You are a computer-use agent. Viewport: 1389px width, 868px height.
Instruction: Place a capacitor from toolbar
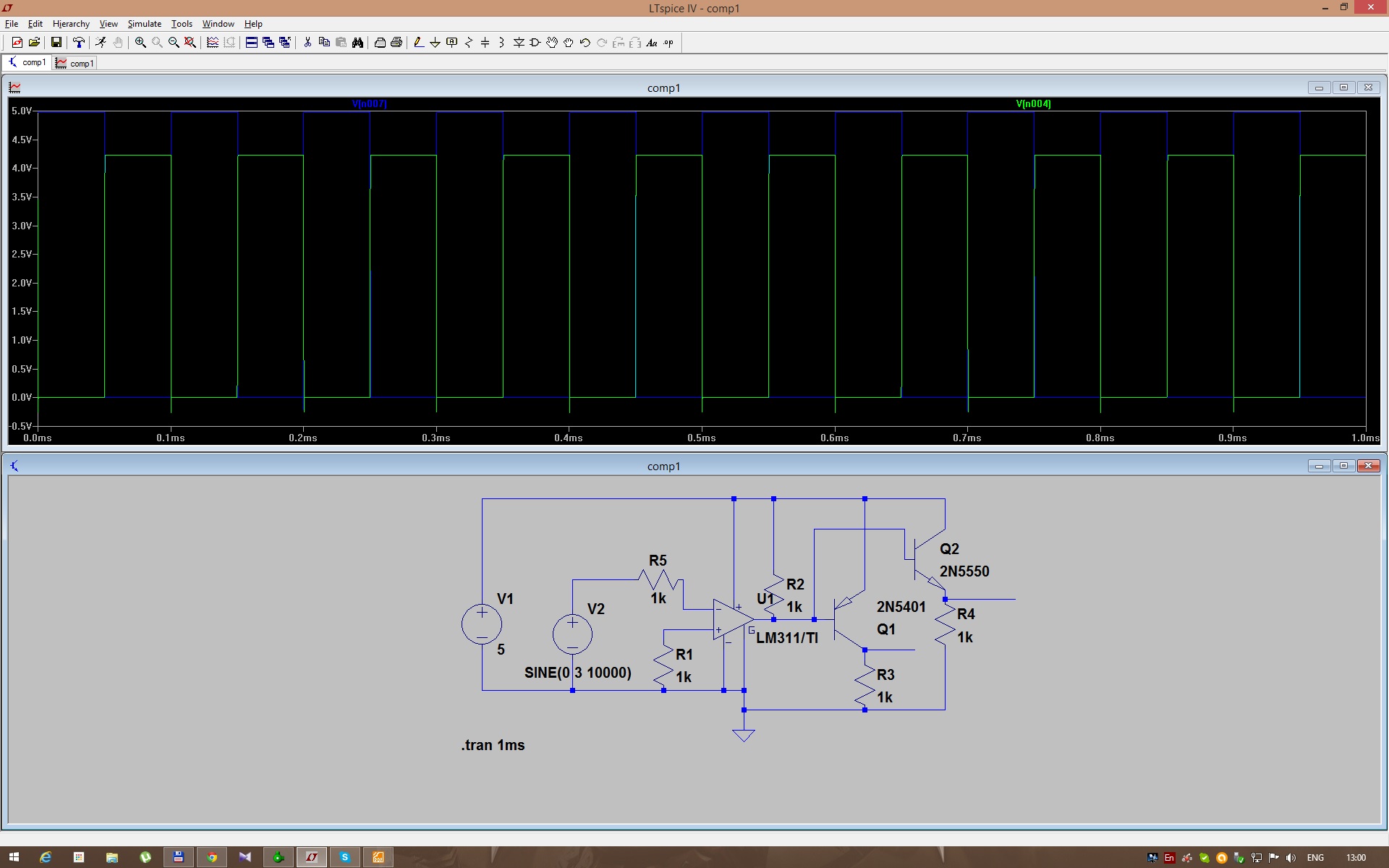485,43
